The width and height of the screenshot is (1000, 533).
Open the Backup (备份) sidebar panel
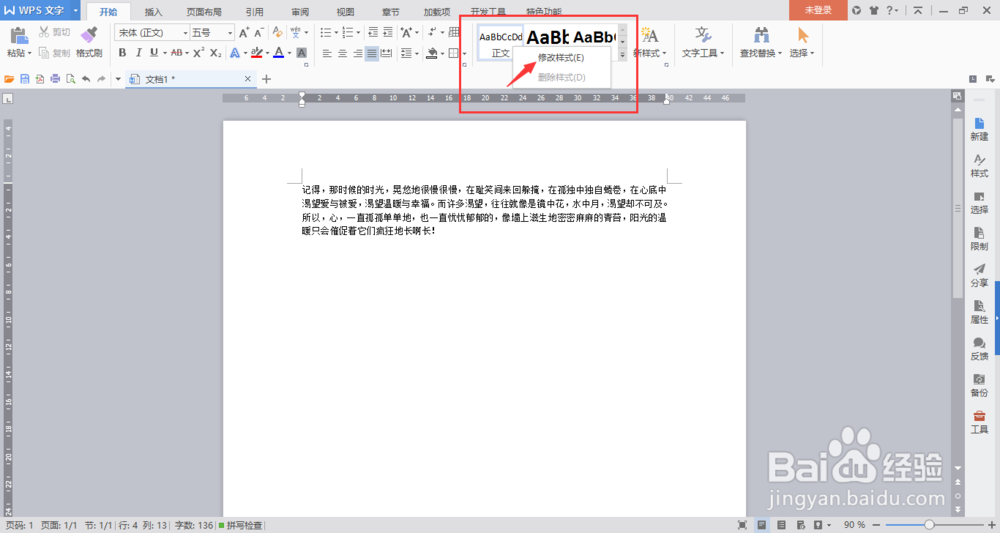point(979,386)
